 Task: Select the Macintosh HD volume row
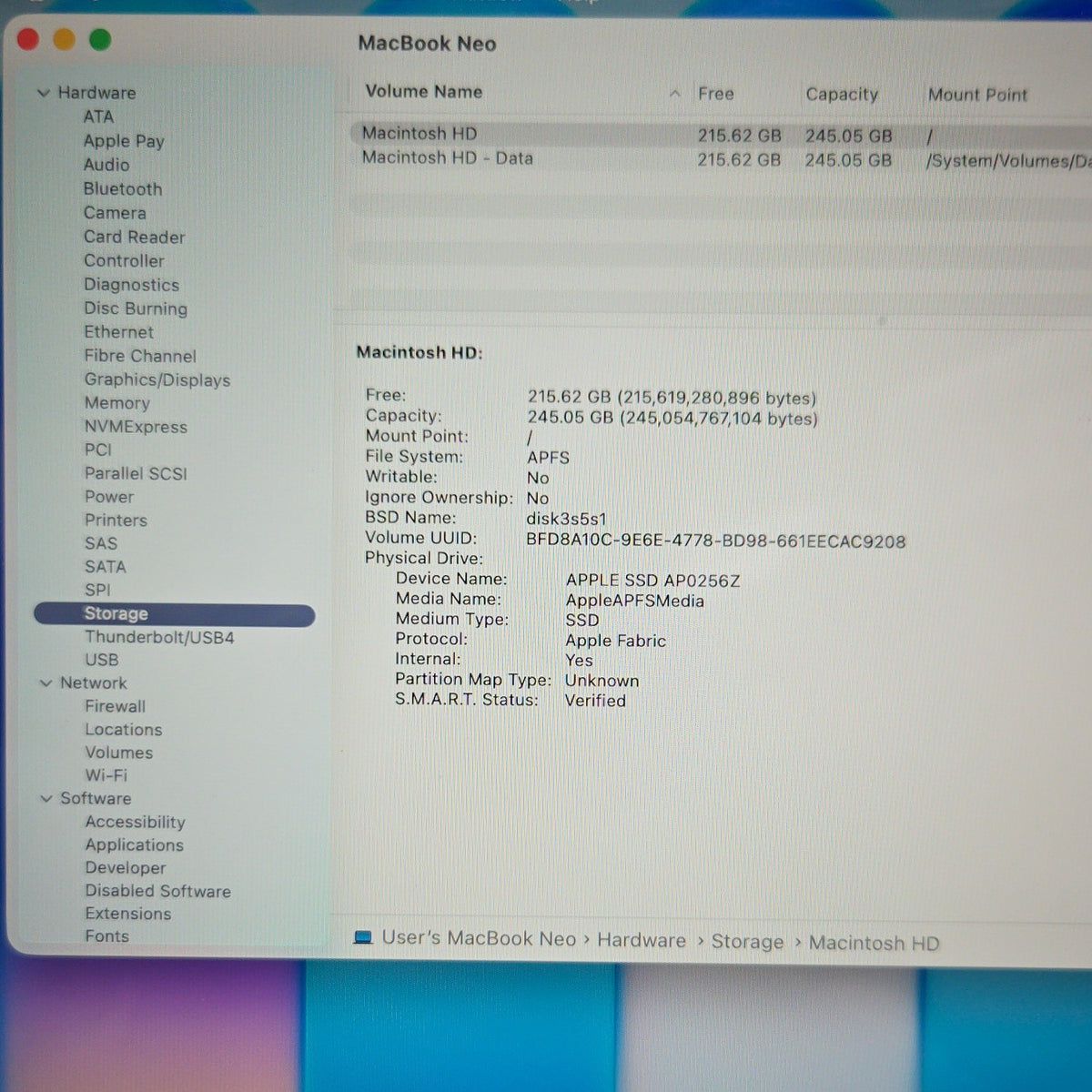720,135
